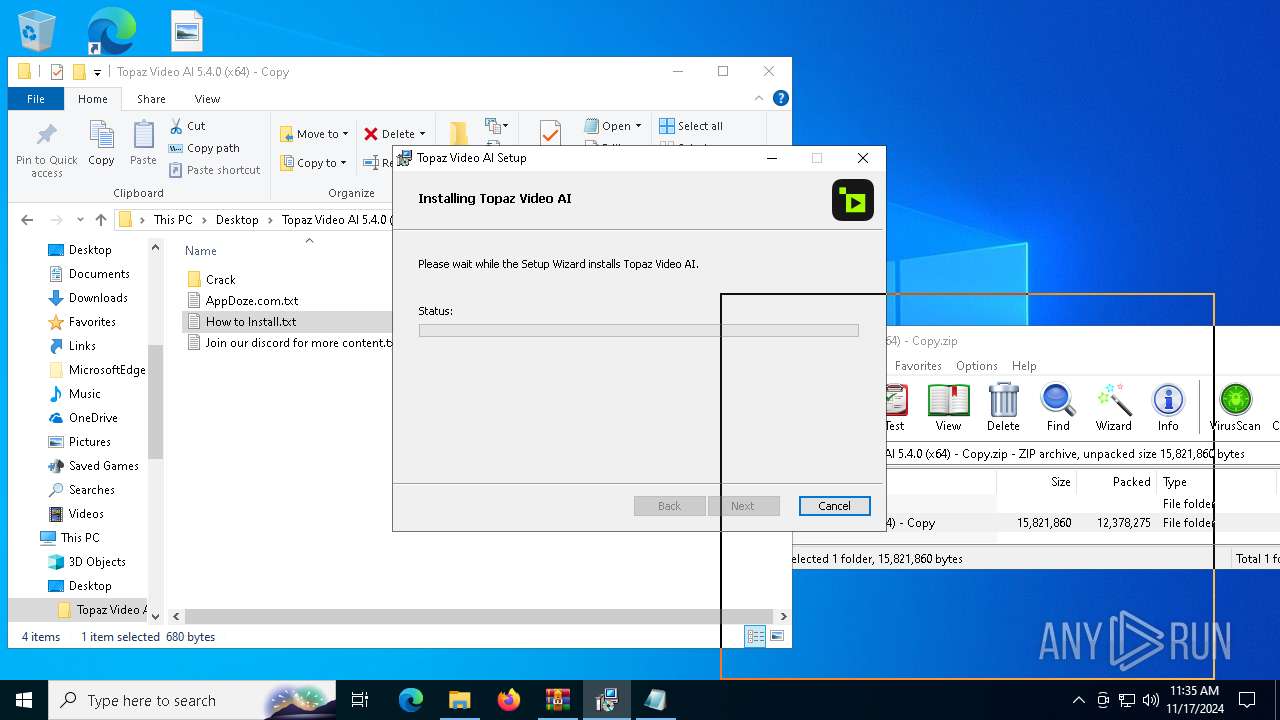Open the Delete dropdown in ribbon

(x=394, y=134)
